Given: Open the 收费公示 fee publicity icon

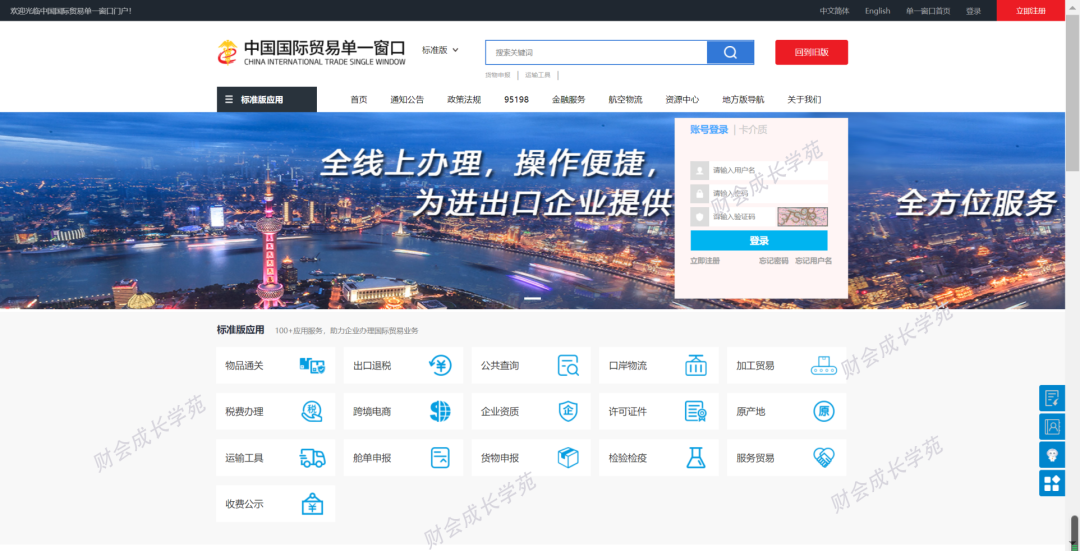Looking at the screenshot, I should pyautogui.click(x=312, y=504).
